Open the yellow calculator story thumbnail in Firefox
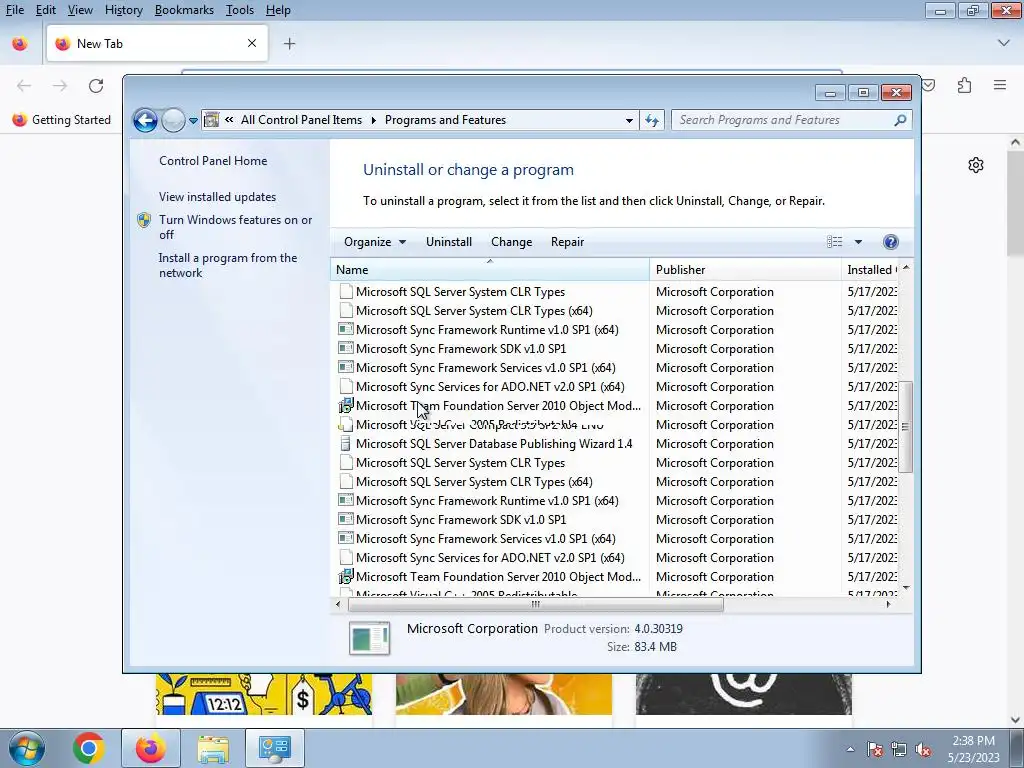The width and height of the screenshot is (1024, 768). [264, 694]
